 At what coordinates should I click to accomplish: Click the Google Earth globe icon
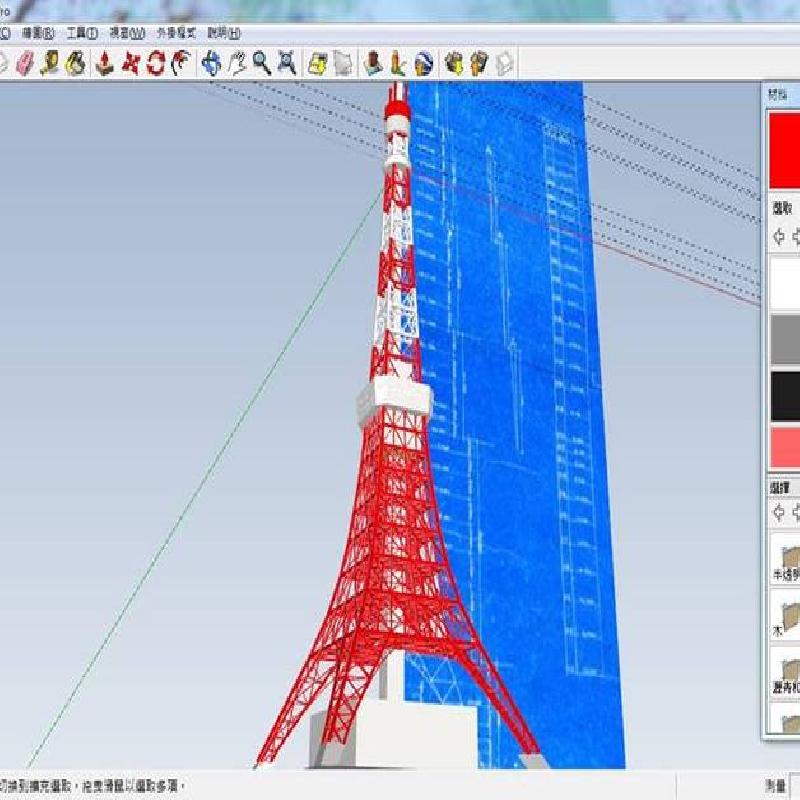423,64
